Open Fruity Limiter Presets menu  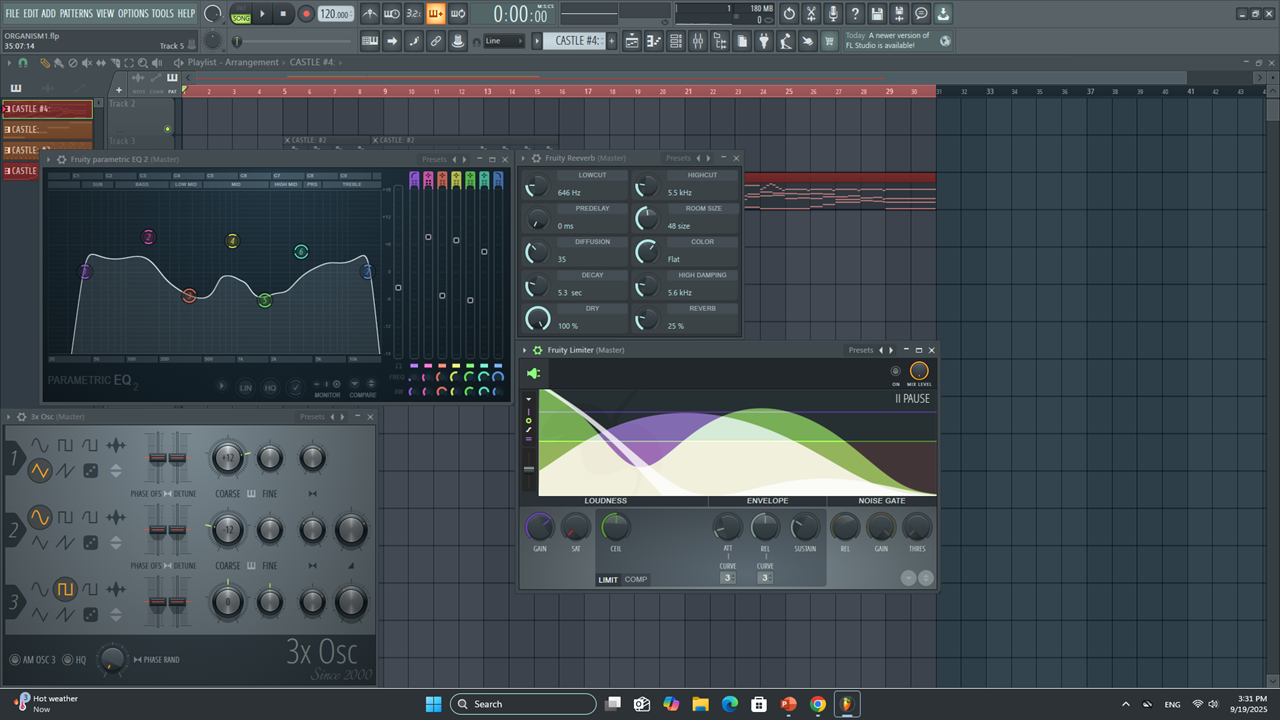[861, 350]
